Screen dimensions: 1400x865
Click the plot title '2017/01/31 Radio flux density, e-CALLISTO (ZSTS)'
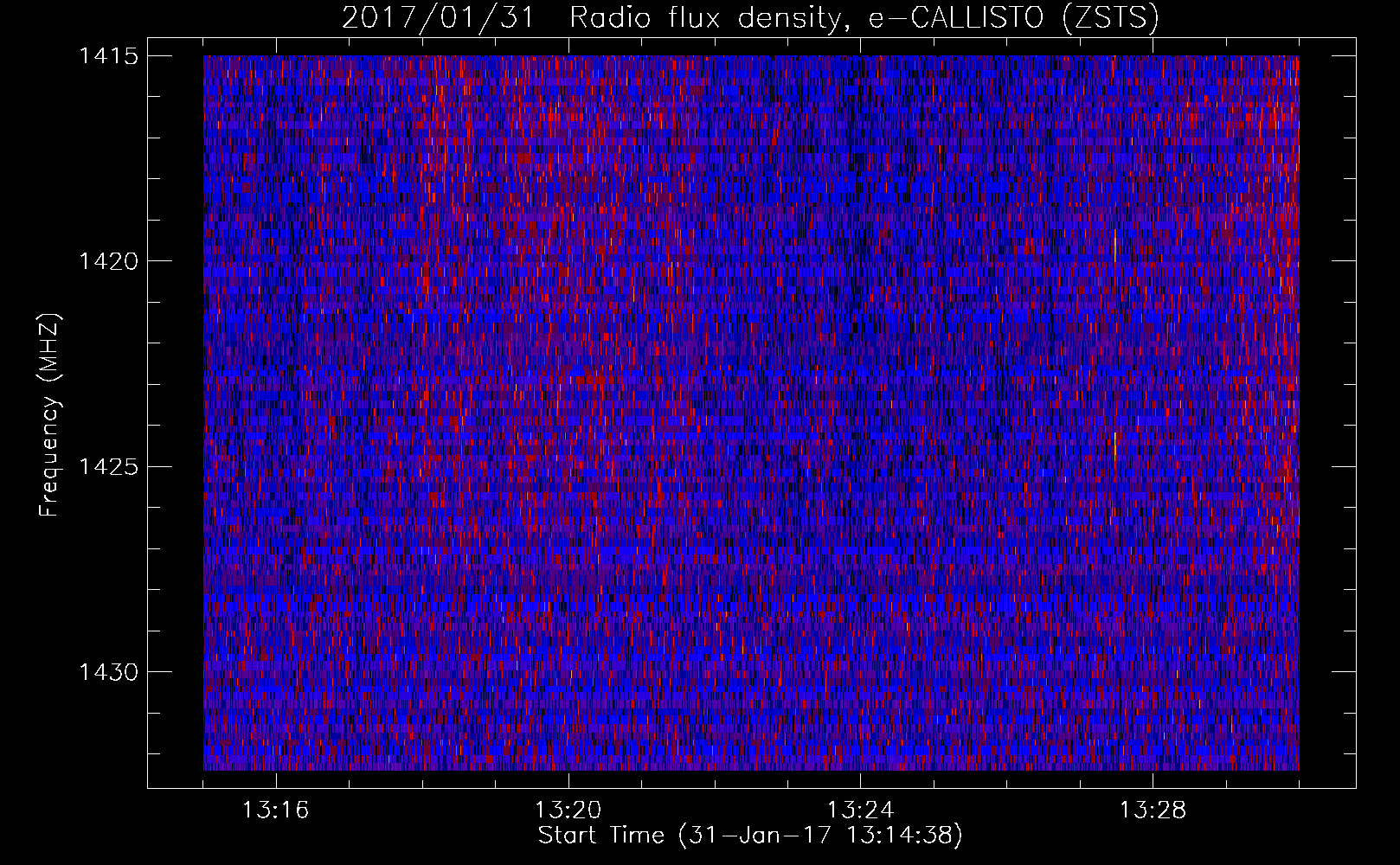(750, 17)
